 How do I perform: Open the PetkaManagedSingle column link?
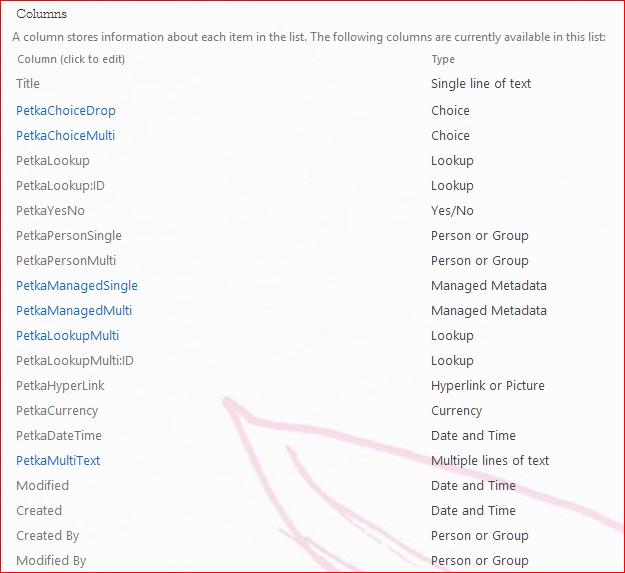[x=77, y=286]
